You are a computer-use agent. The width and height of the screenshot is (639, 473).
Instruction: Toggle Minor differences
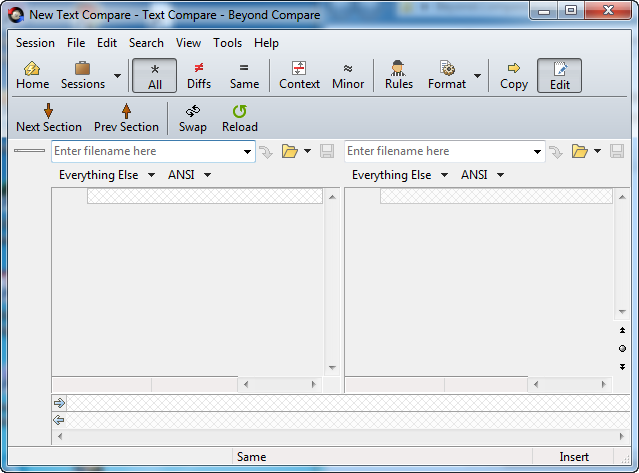[x=348, y=76]
